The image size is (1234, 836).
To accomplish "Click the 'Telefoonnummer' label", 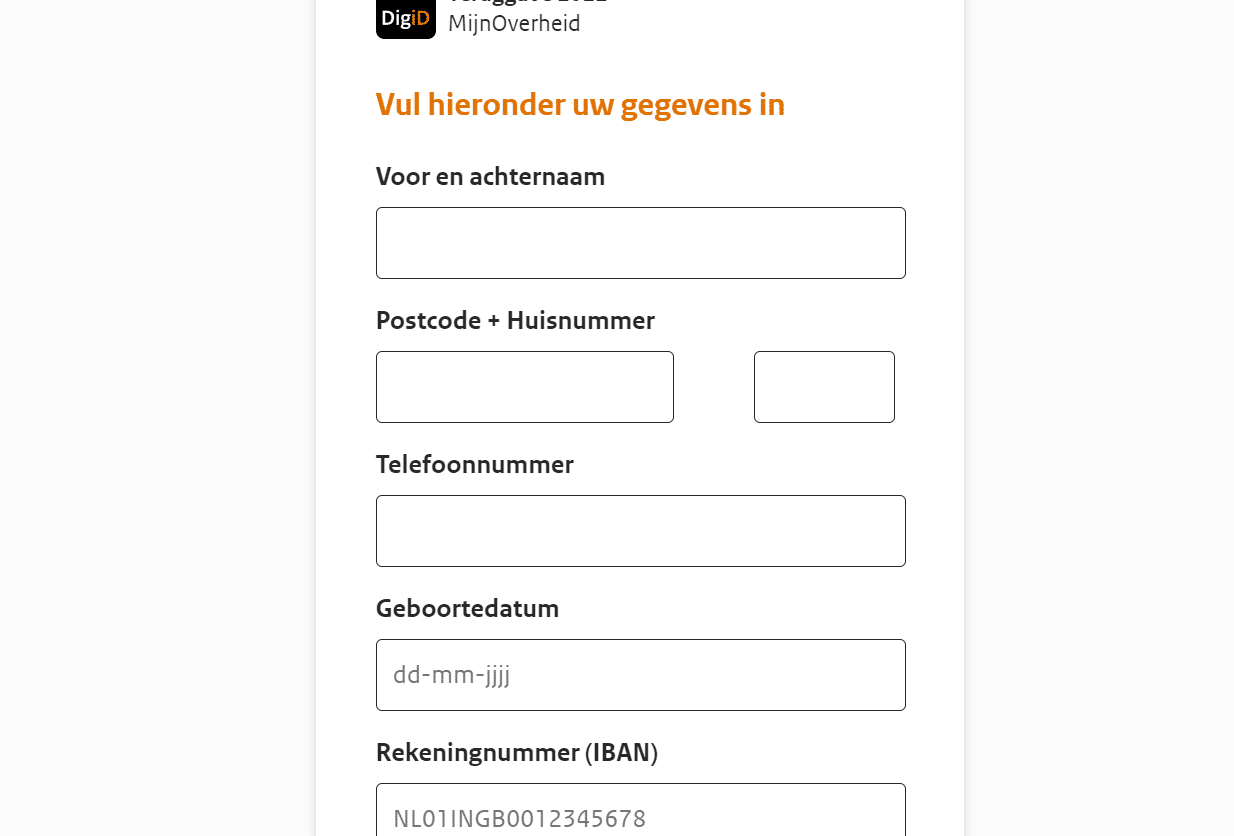I will [x=474, y=465].
